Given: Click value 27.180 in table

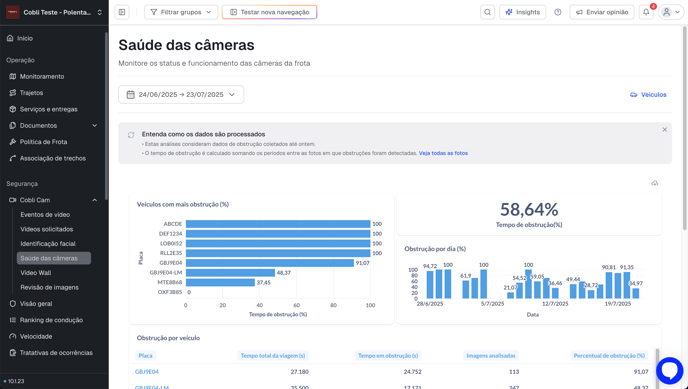Looking at the screenshot, I should (x=300, y=372).
